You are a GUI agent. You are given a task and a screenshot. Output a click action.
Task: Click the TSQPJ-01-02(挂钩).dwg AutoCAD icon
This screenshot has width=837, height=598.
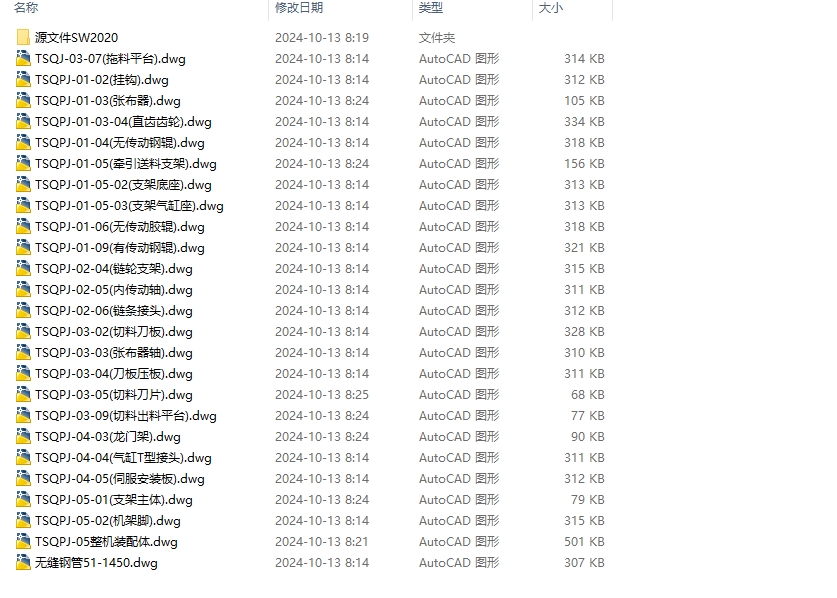click(x=23, y=80)
